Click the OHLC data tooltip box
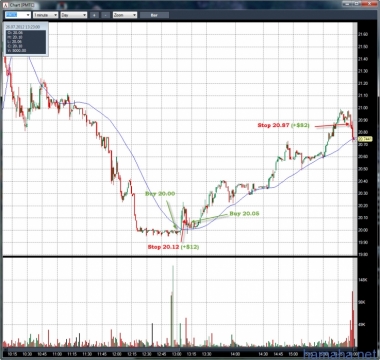 26,39
